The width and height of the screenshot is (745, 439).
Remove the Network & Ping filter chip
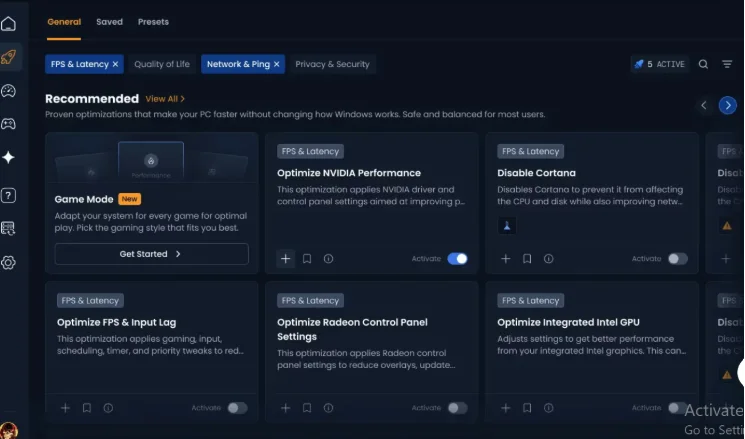[x=277, y=64]
